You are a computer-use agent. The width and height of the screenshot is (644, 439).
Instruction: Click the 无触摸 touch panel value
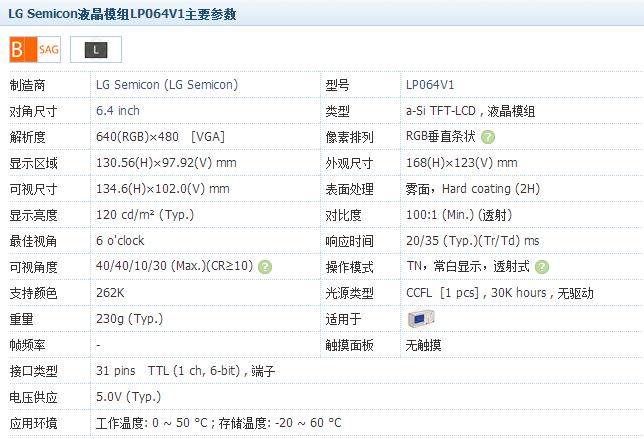click(423, 345)
